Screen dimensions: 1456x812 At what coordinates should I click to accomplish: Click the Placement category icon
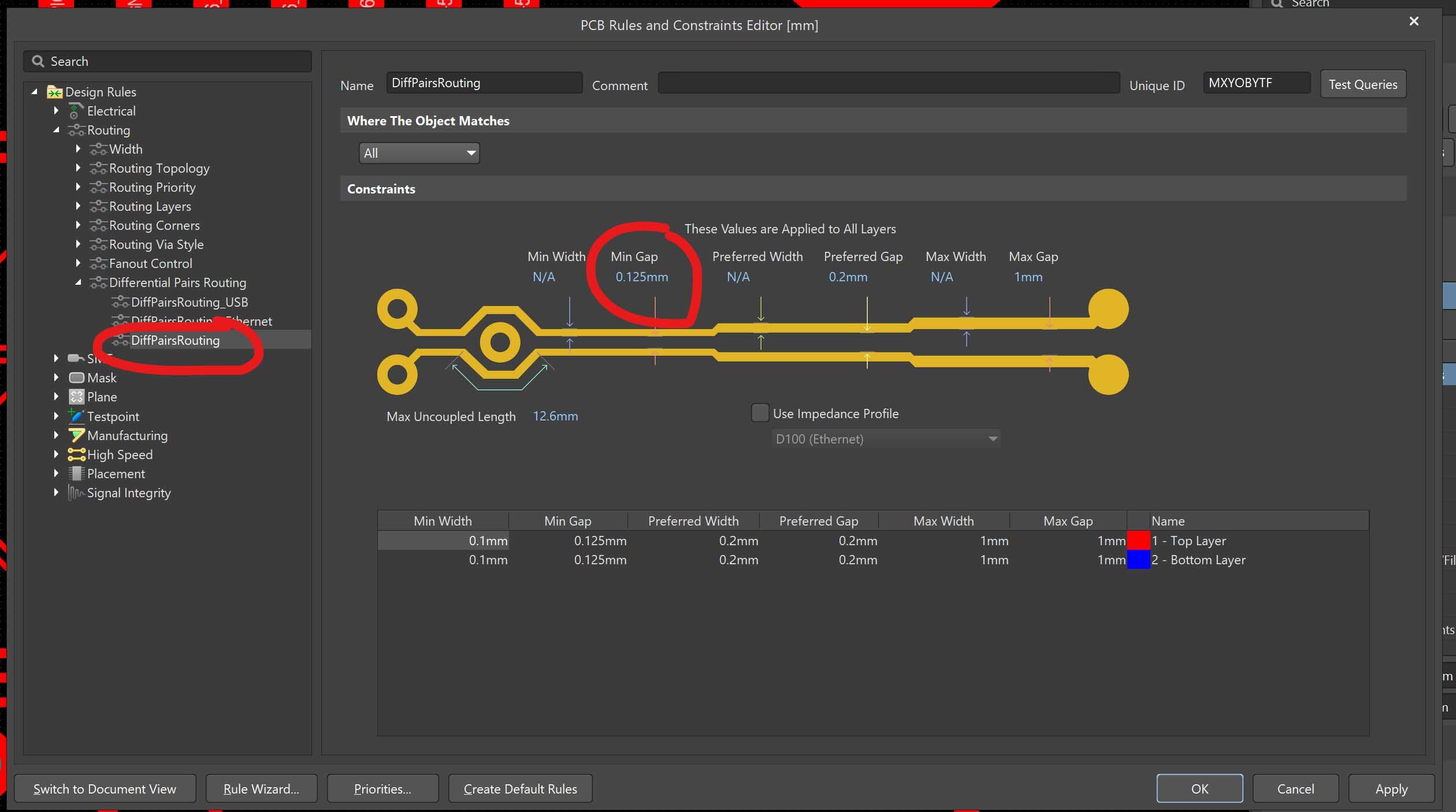point(76,474)
